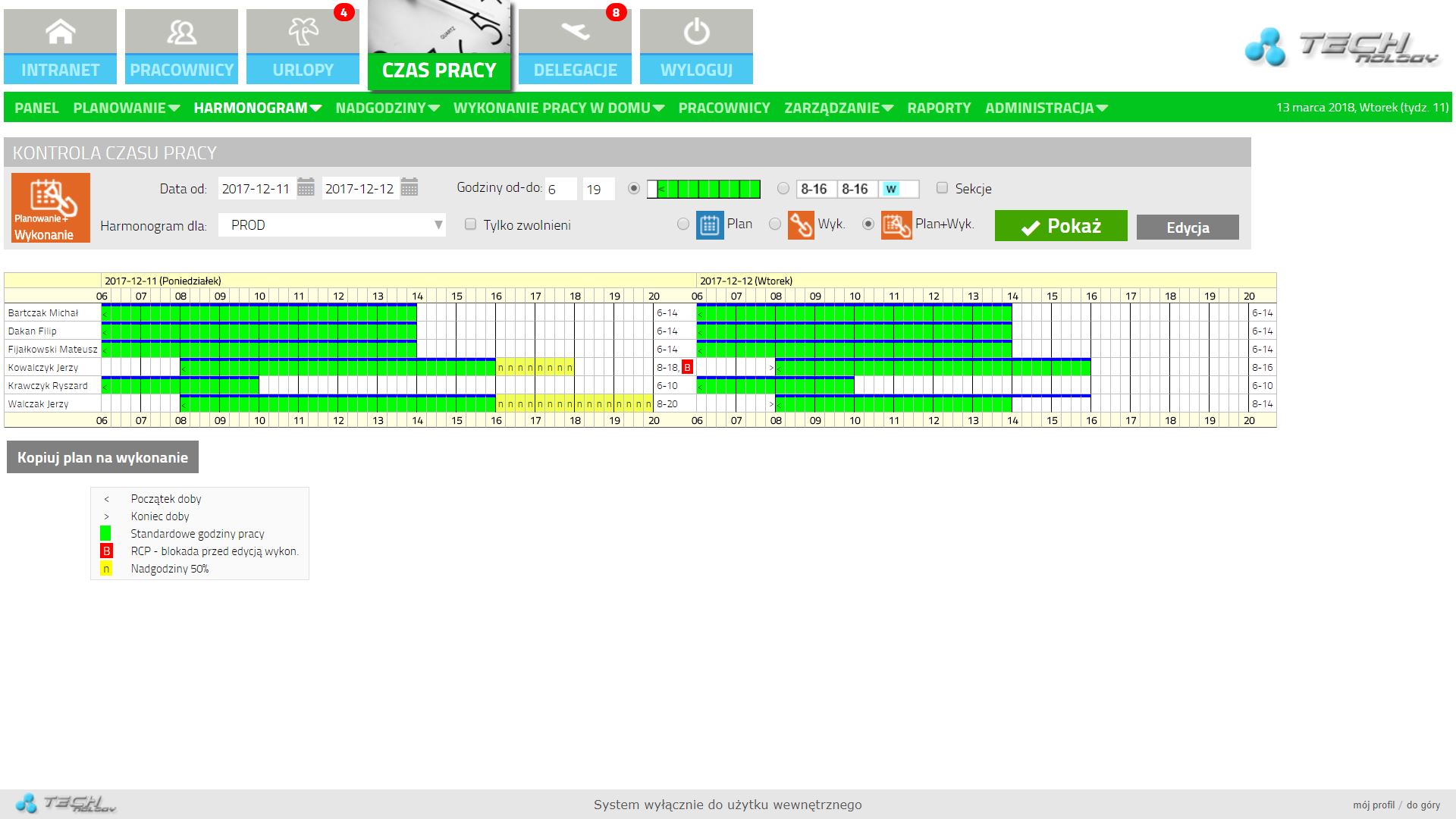Open the Harmonogram dla PROD dropdown
Image resolution: width=1456 pixels, height=819 pixels.
pos(332,225)
